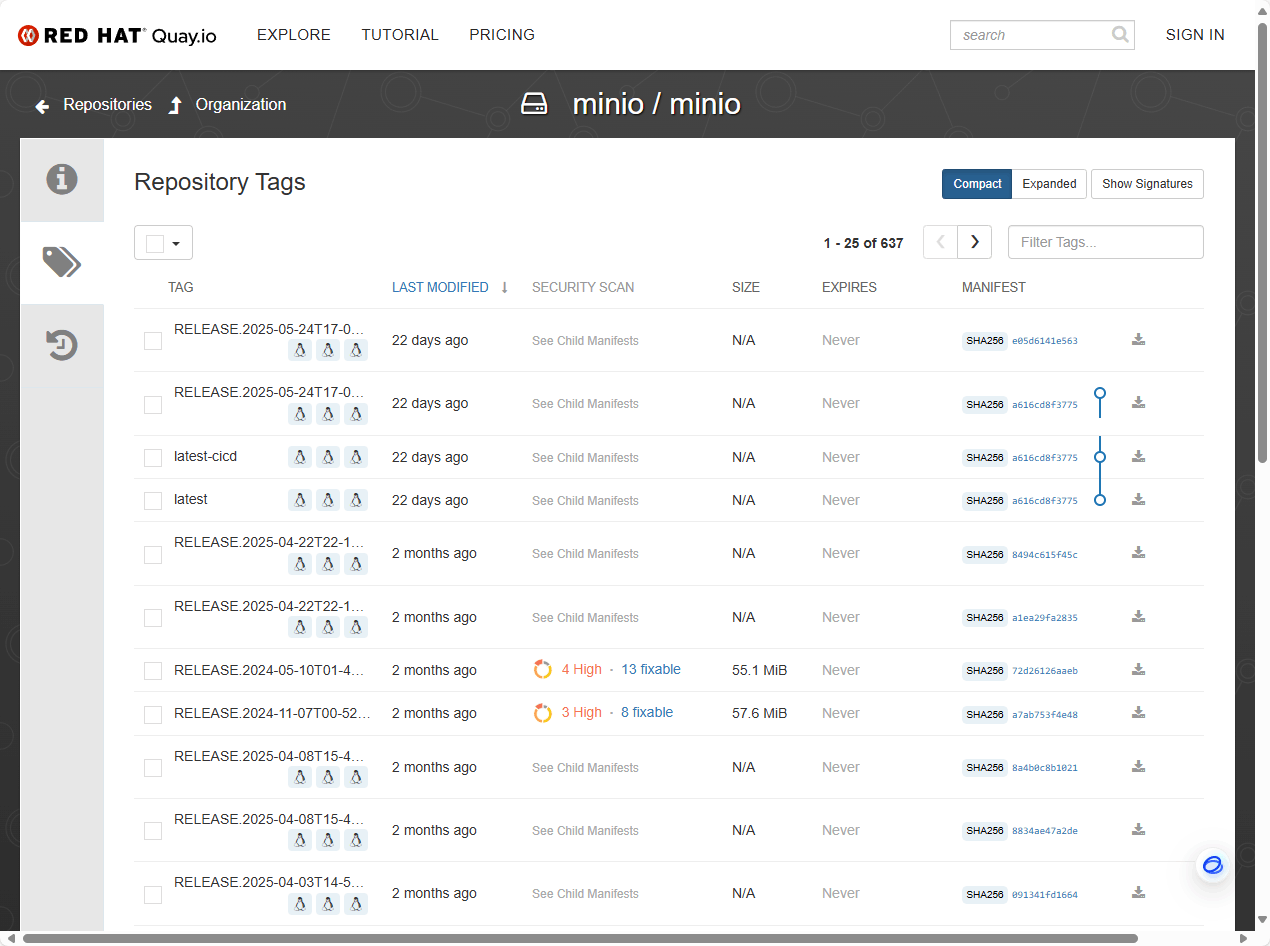Tick the checkbox for the latest tag
The height and width of the screenshot is (946, 1270).
coord(153,501)
